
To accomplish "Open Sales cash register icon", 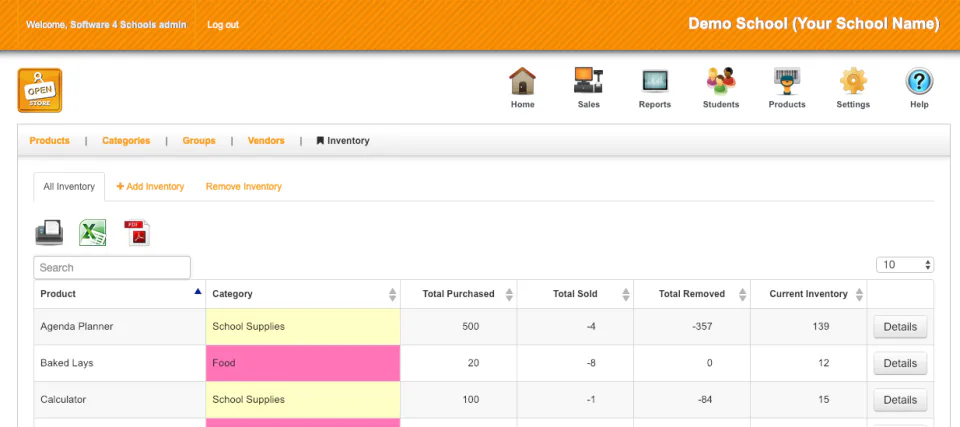I will [588, 81].
